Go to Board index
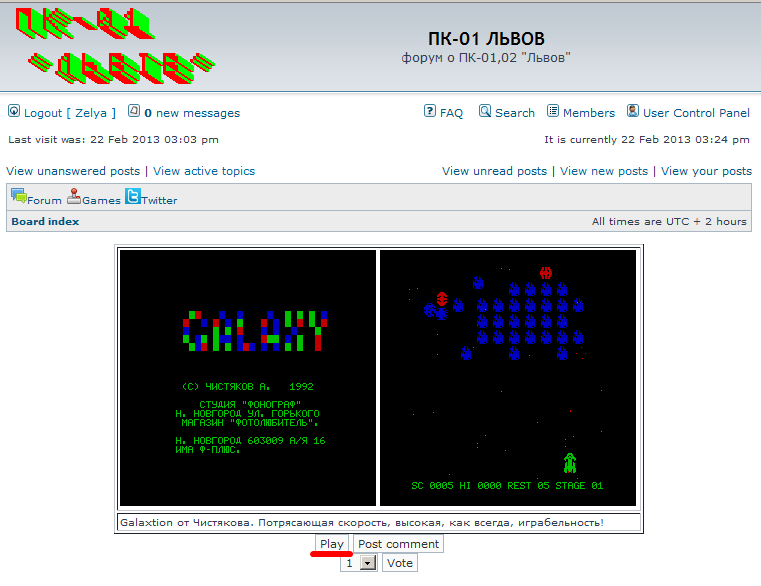761x586 pixels. (x=45, y=221)
